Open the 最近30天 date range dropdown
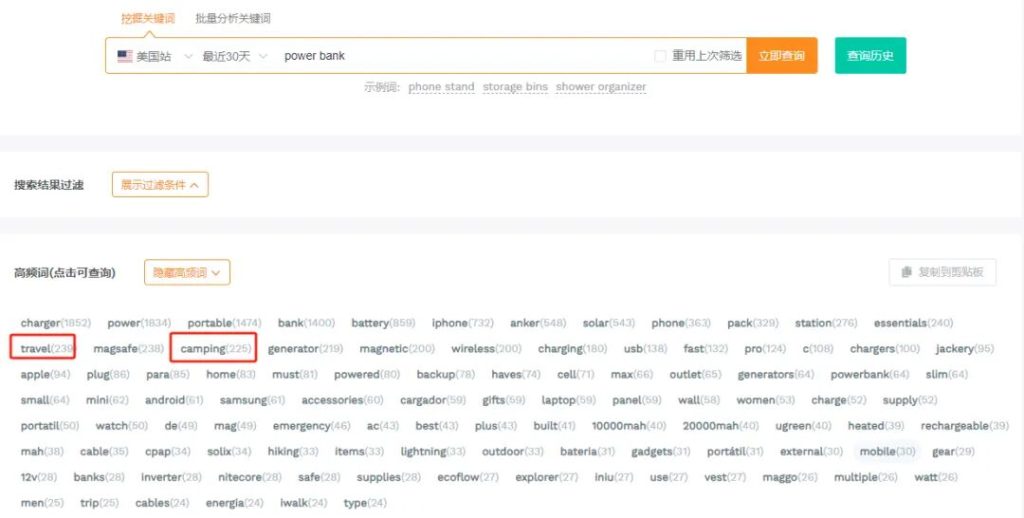This screenshot has height=518, width=1024. point(235,56)
